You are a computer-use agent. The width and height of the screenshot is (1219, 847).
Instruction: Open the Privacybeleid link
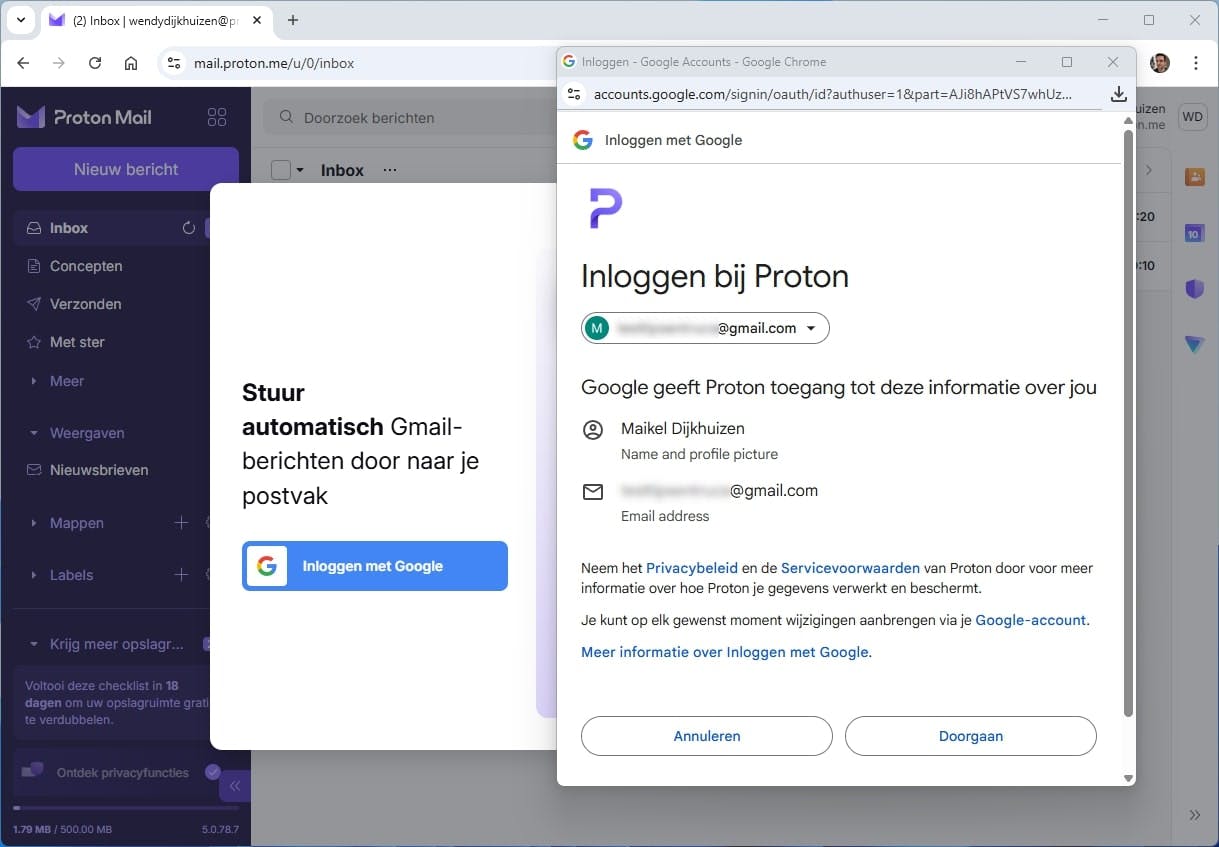tap(693, 568)
